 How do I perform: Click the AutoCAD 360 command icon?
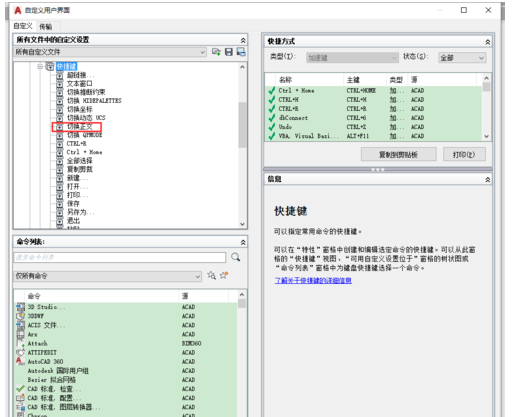20,361
